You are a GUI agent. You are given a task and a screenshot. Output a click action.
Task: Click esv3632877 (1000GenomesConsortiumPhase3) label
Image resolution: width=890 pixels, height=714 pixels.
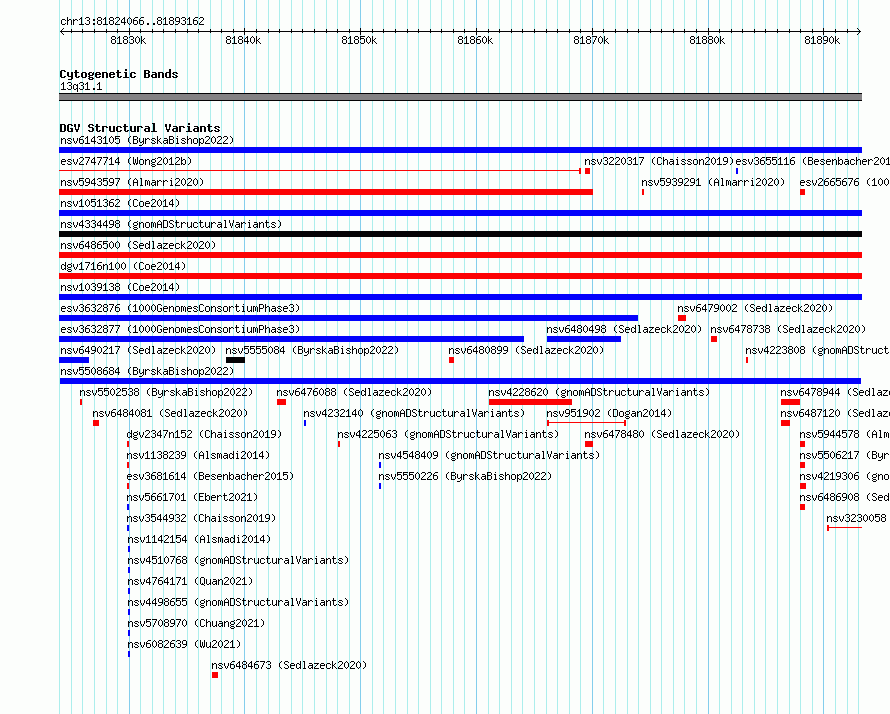click(x=180, y=329)
